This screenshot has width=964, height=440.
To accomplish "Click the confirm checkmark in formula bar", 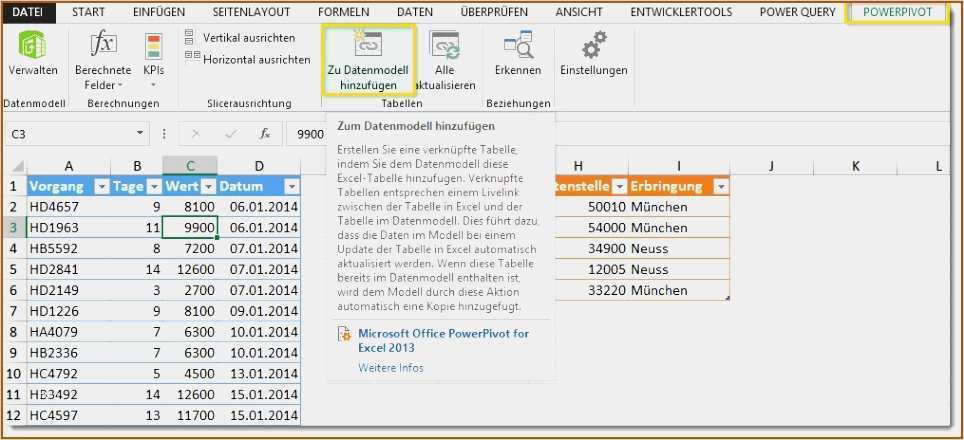I will pos(231,133).
